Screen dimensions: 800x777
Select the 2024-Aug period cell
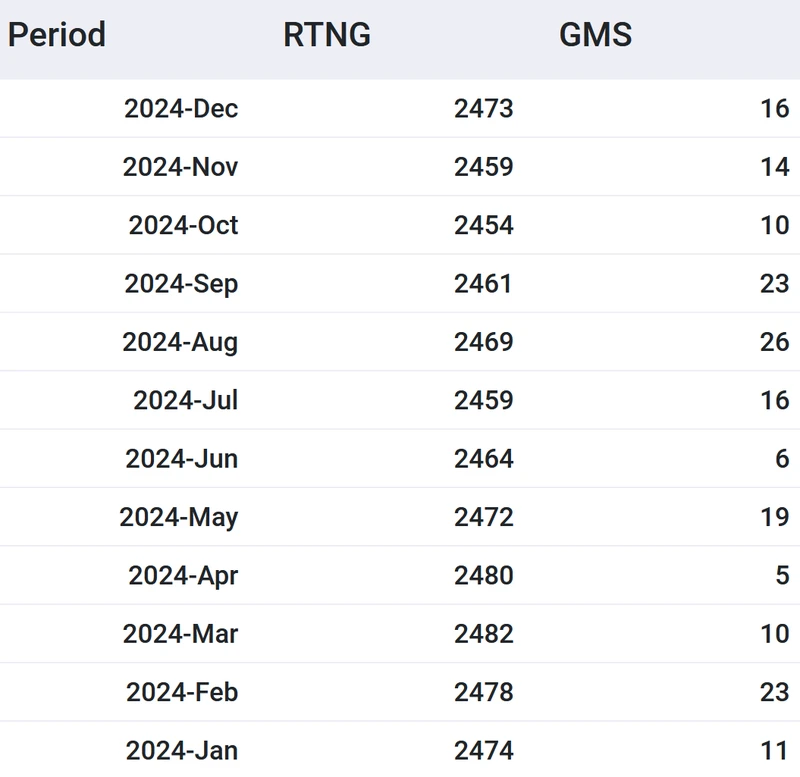point(180,342)
